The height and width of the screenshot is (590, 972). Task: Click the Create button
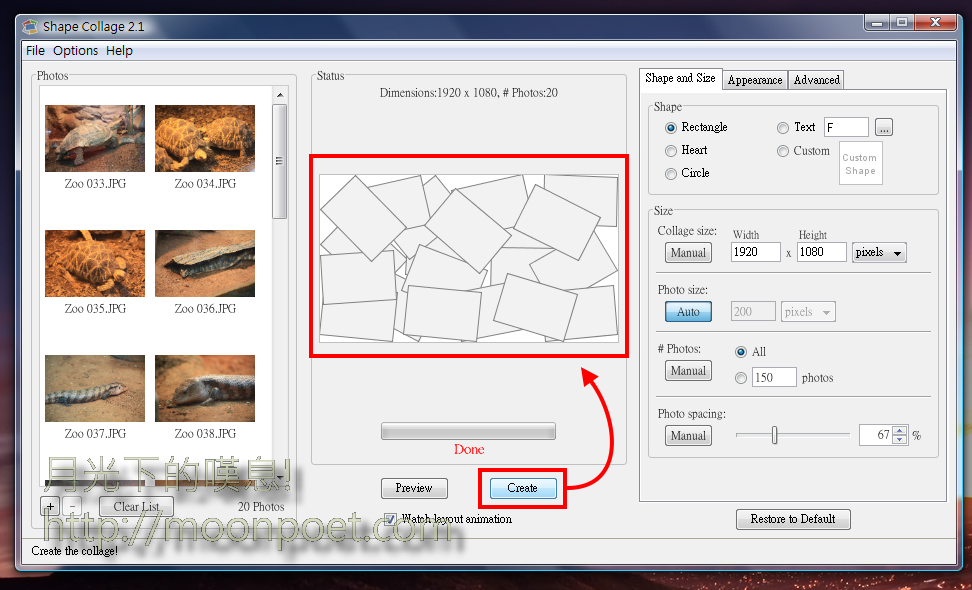point(522,488)
